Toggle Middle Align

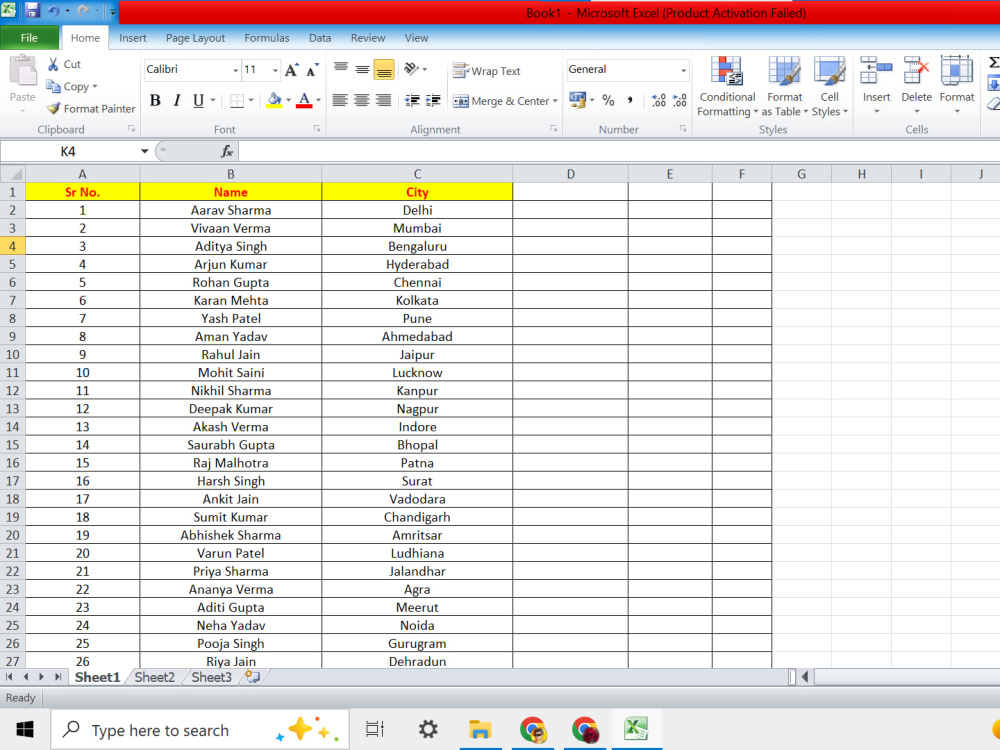click(x=362, y=69)
